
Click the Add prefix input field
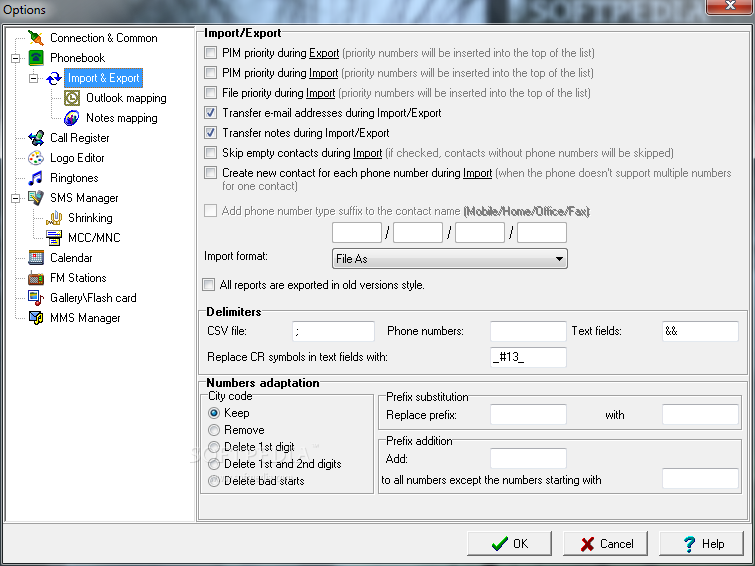click(528, 459)
